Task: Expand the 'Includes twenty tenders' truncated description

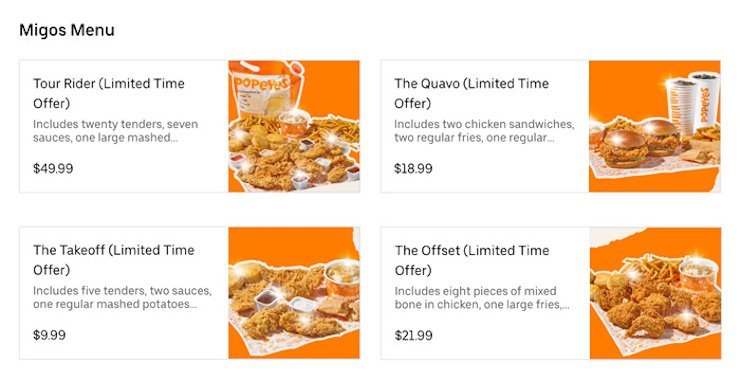Action: [x=116, y=131]
